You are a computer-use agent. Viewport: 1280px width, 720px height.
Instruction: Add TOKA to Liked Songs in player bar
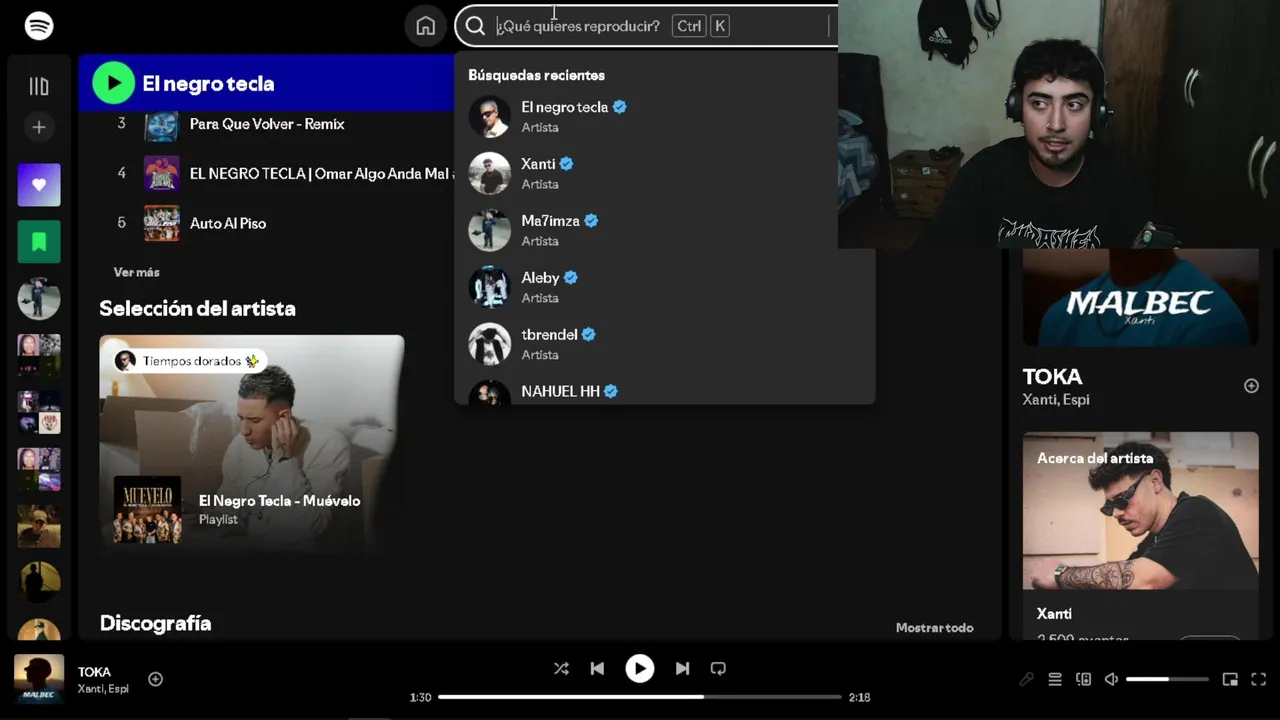(155, 679)
